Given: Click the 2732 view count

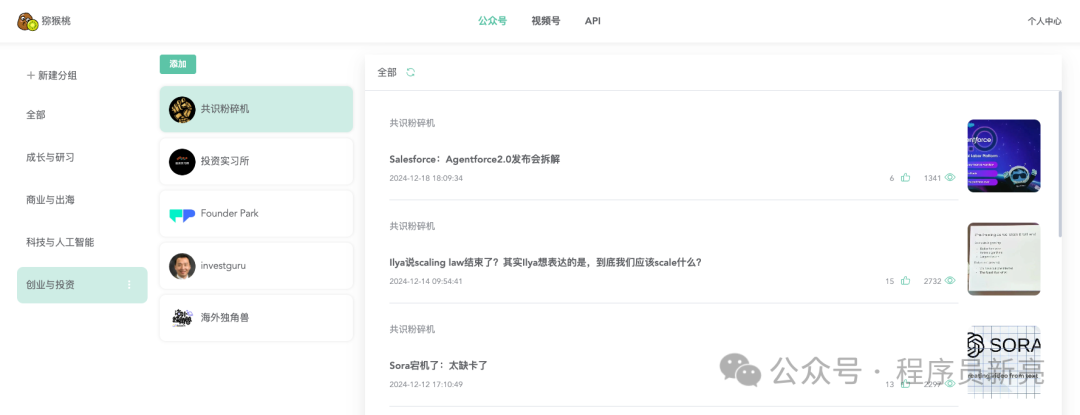Looking at the screenshot, I should point(933,281).
